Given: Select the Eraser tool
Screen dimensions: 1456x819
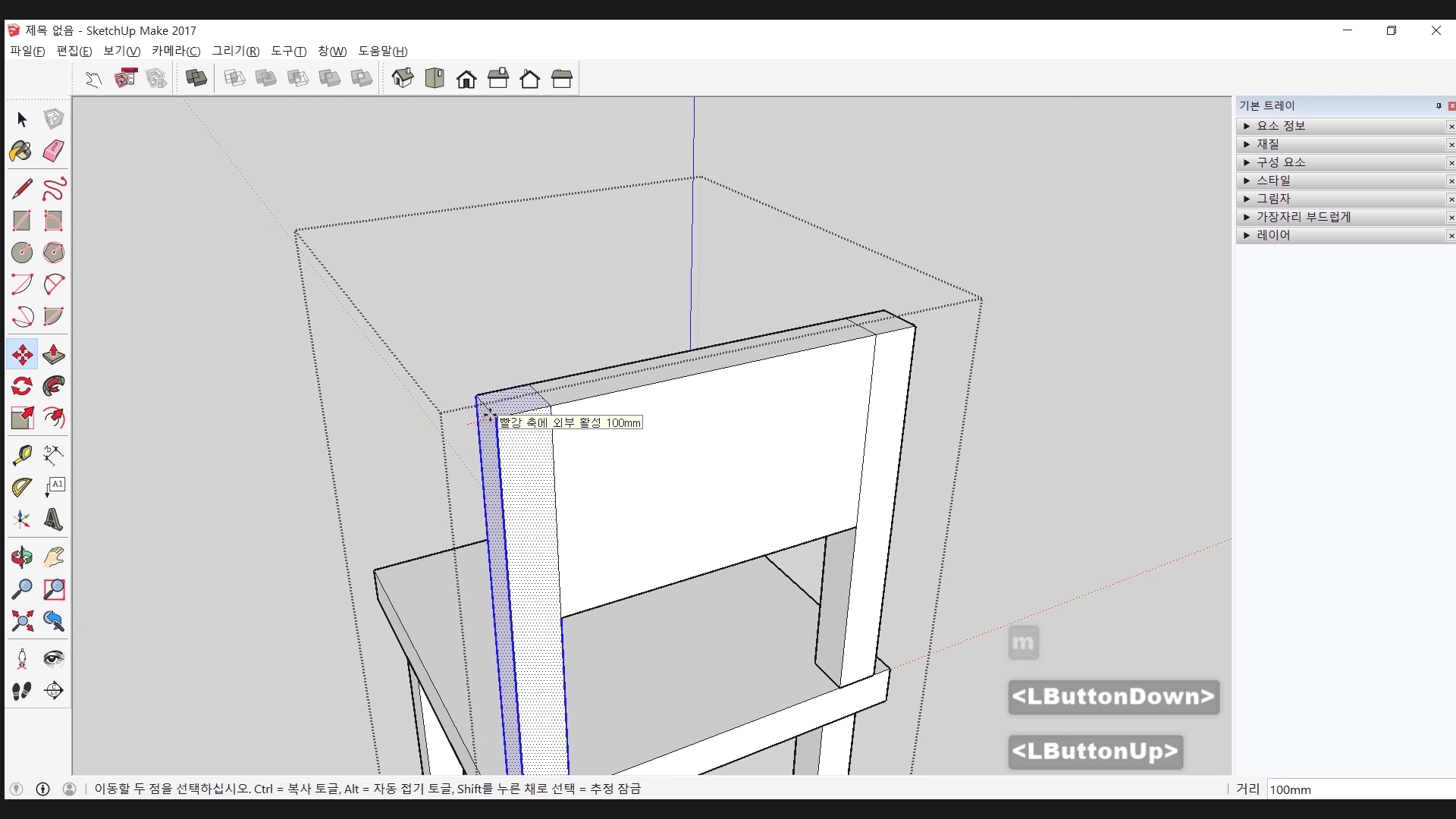Looking at the screenshot, I should coord(53,151).
